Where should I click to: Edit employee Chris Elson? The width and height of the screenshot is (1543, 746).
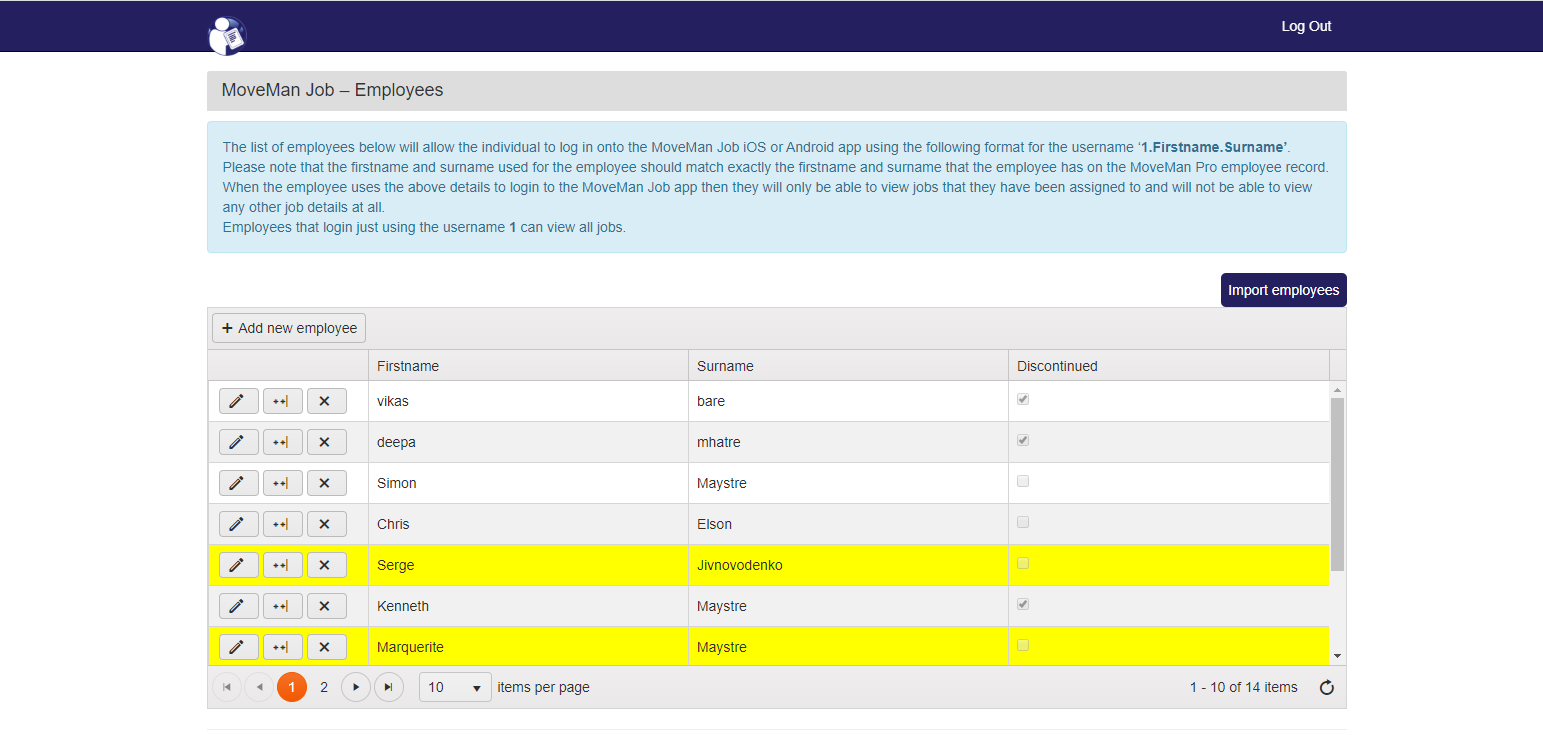[239, 524]
